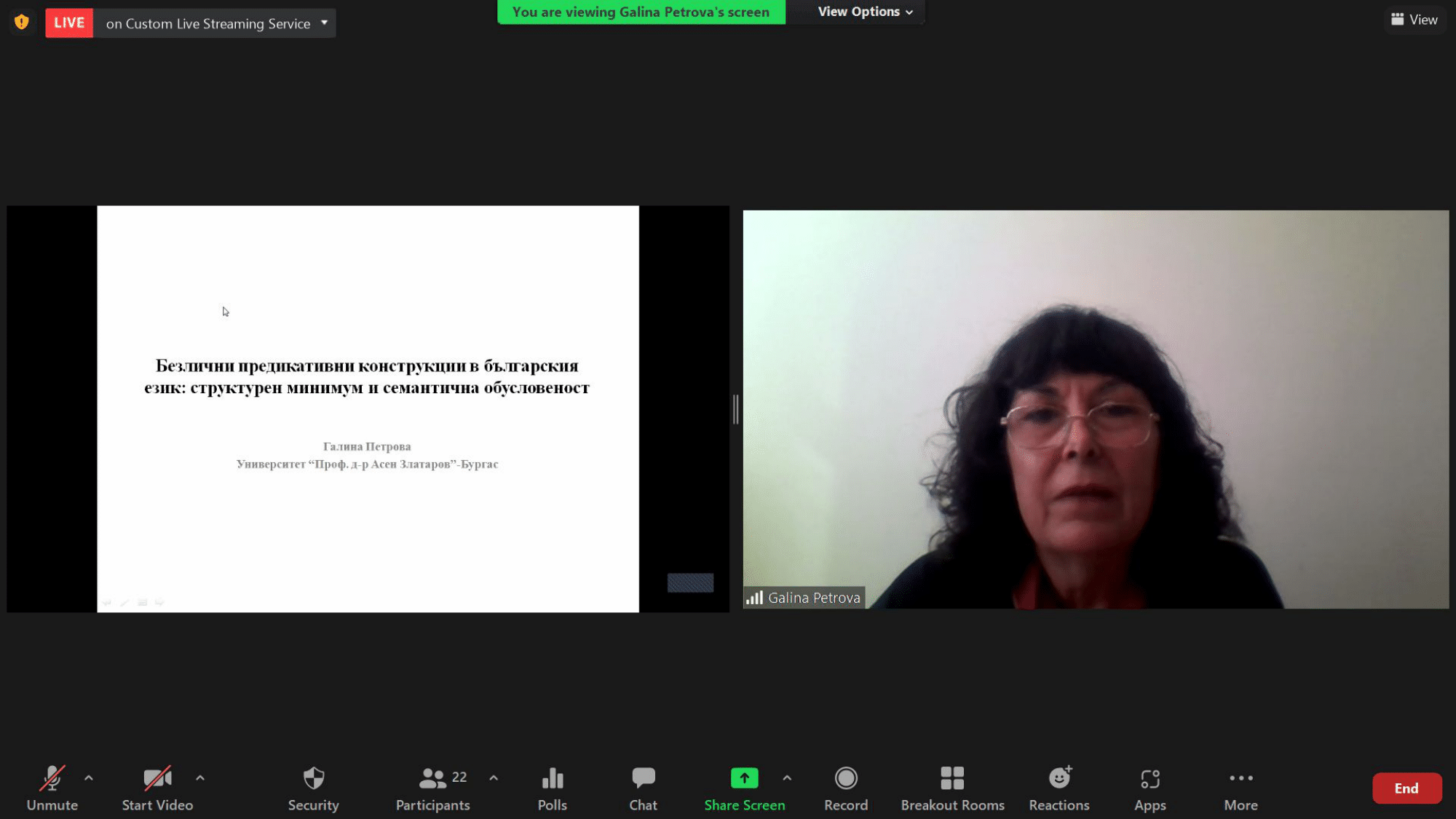
Task: Click the encryption shield info icon
Action: 22,23
